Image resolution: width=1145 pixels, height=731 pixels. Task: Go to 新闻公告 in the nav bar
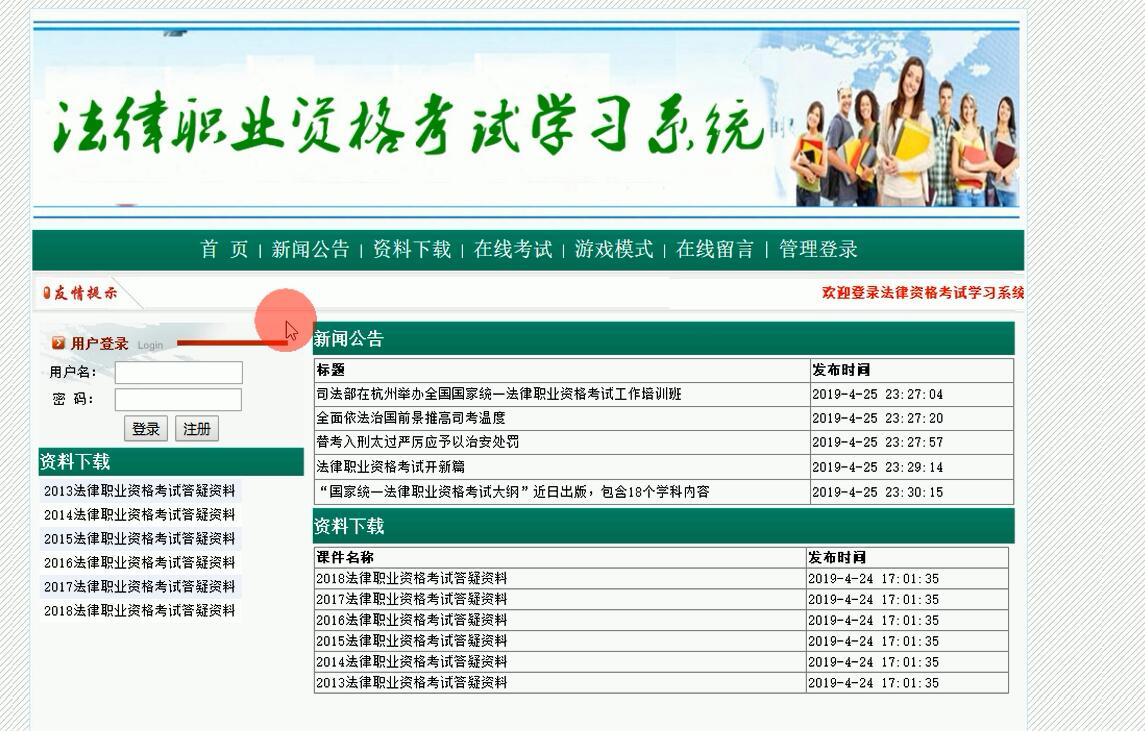point(310,250)
